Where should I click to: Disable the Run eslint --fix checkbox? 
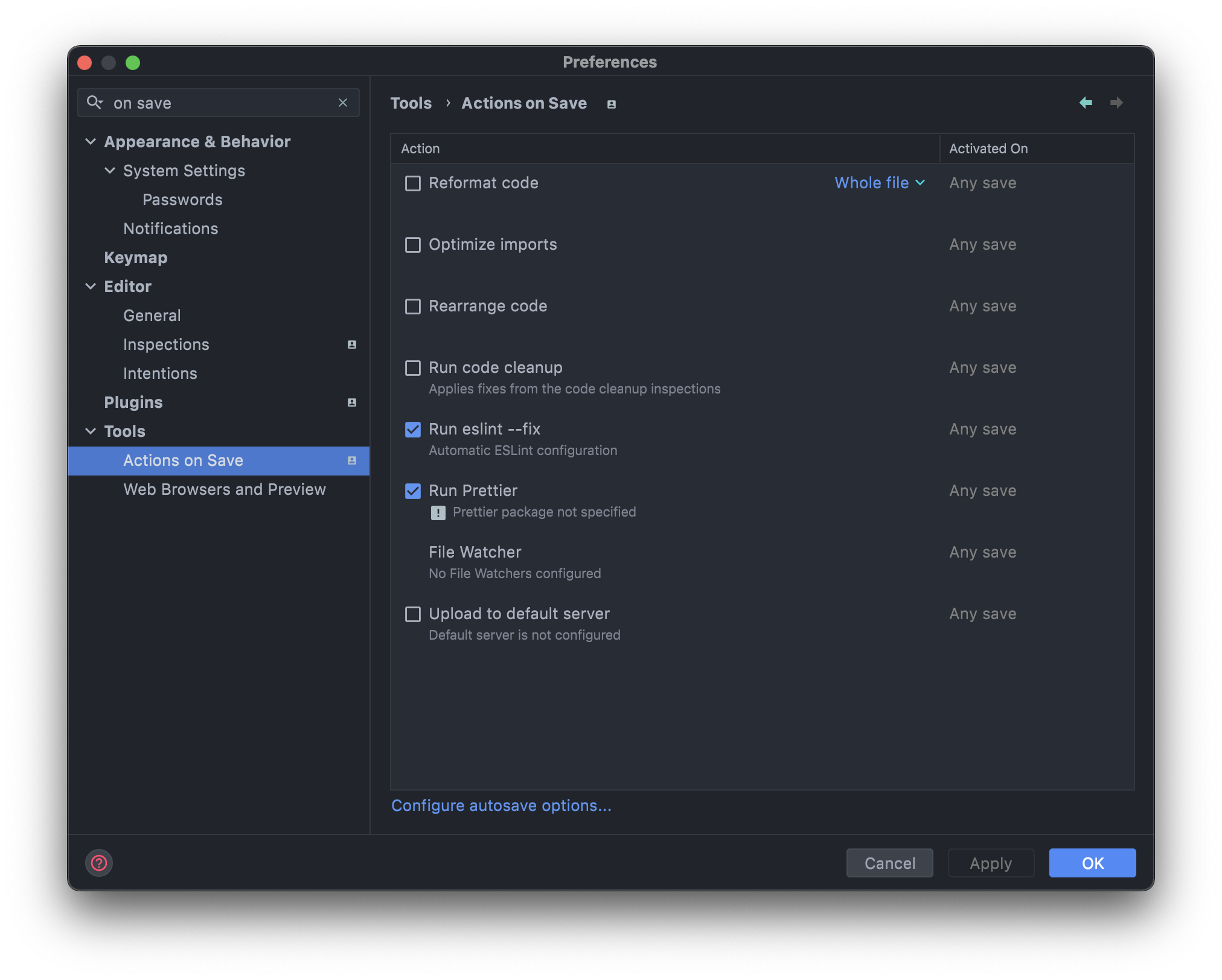pyautogui.click(x=413, y=430)
